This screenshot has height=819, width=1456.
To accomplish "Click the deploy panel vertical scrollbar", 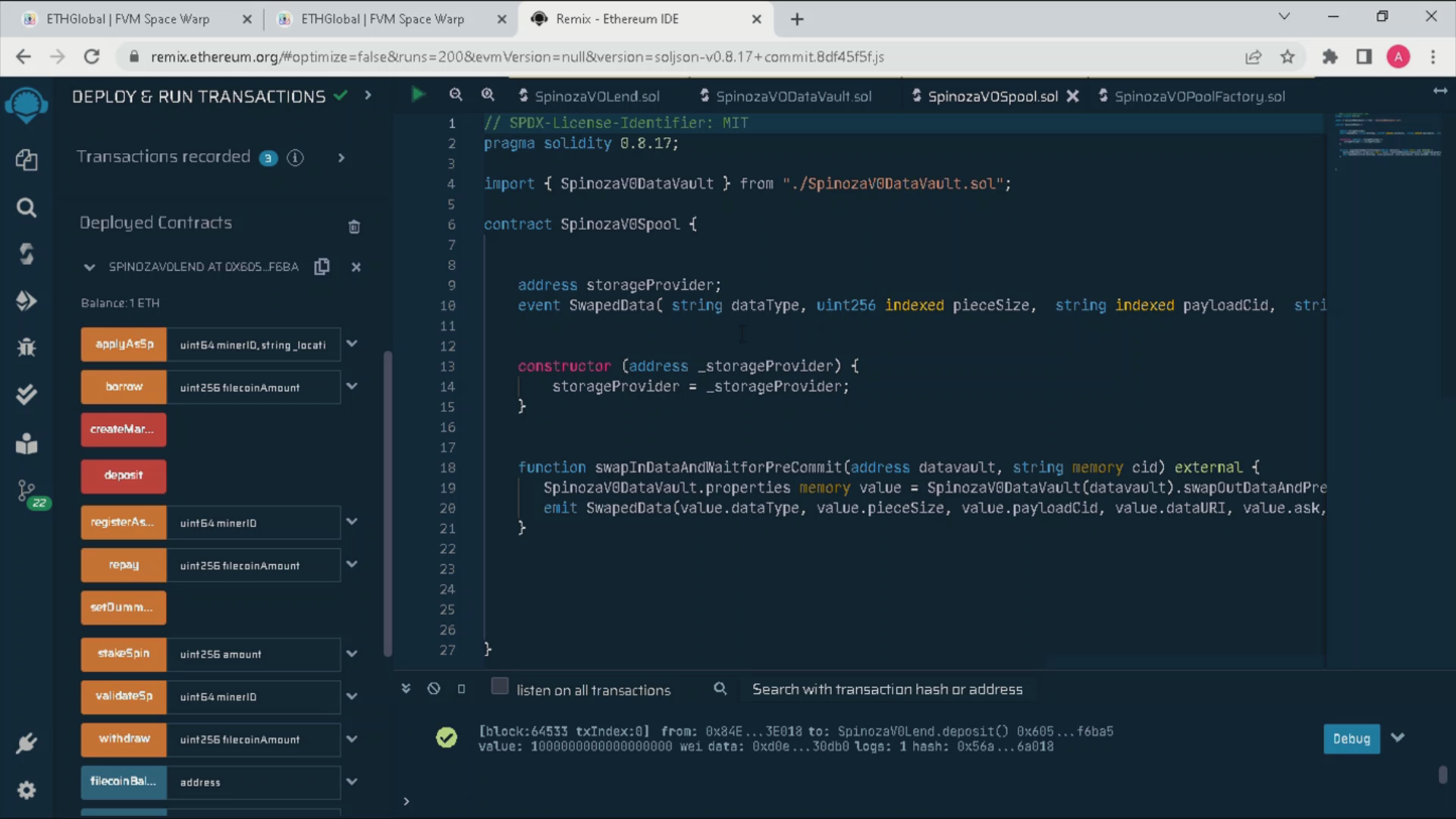I will click(388, 504).
